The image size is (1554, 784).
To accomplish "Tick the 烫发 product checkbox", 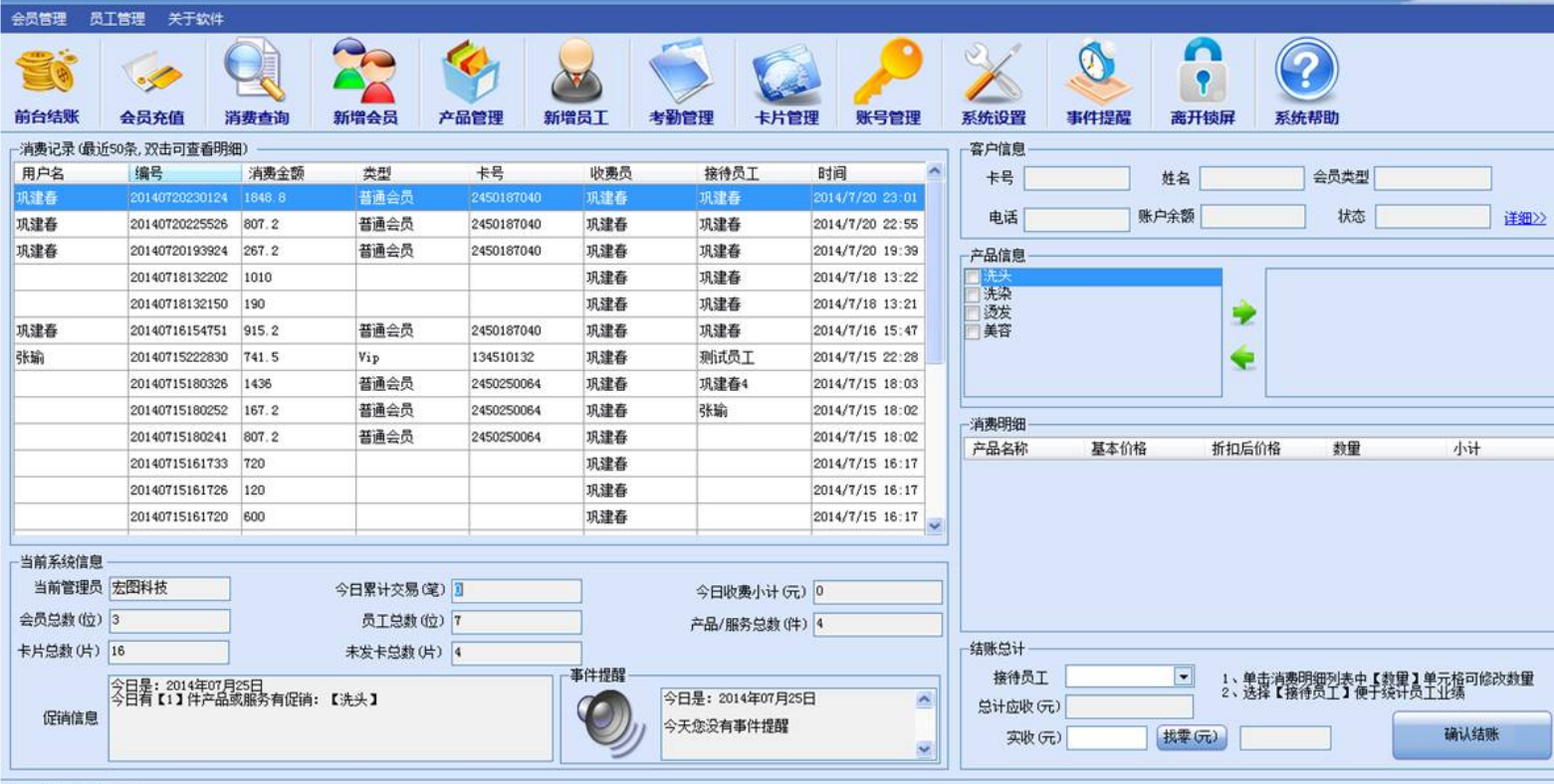I will click(973, 313).
